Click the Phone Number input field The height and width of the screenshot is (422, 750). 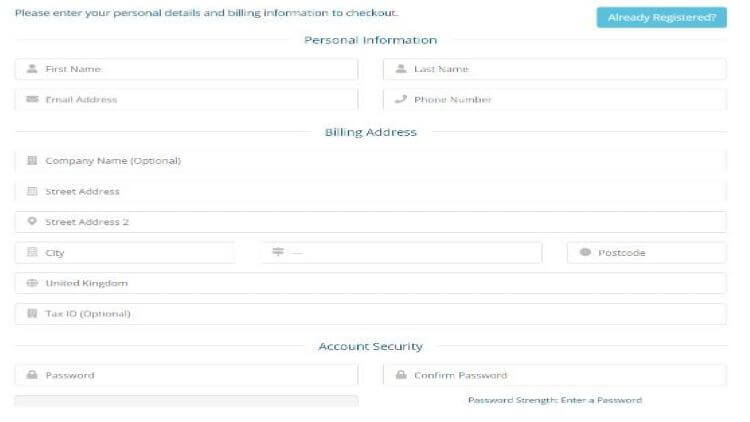pyautogui.click(x=555, y=100)
